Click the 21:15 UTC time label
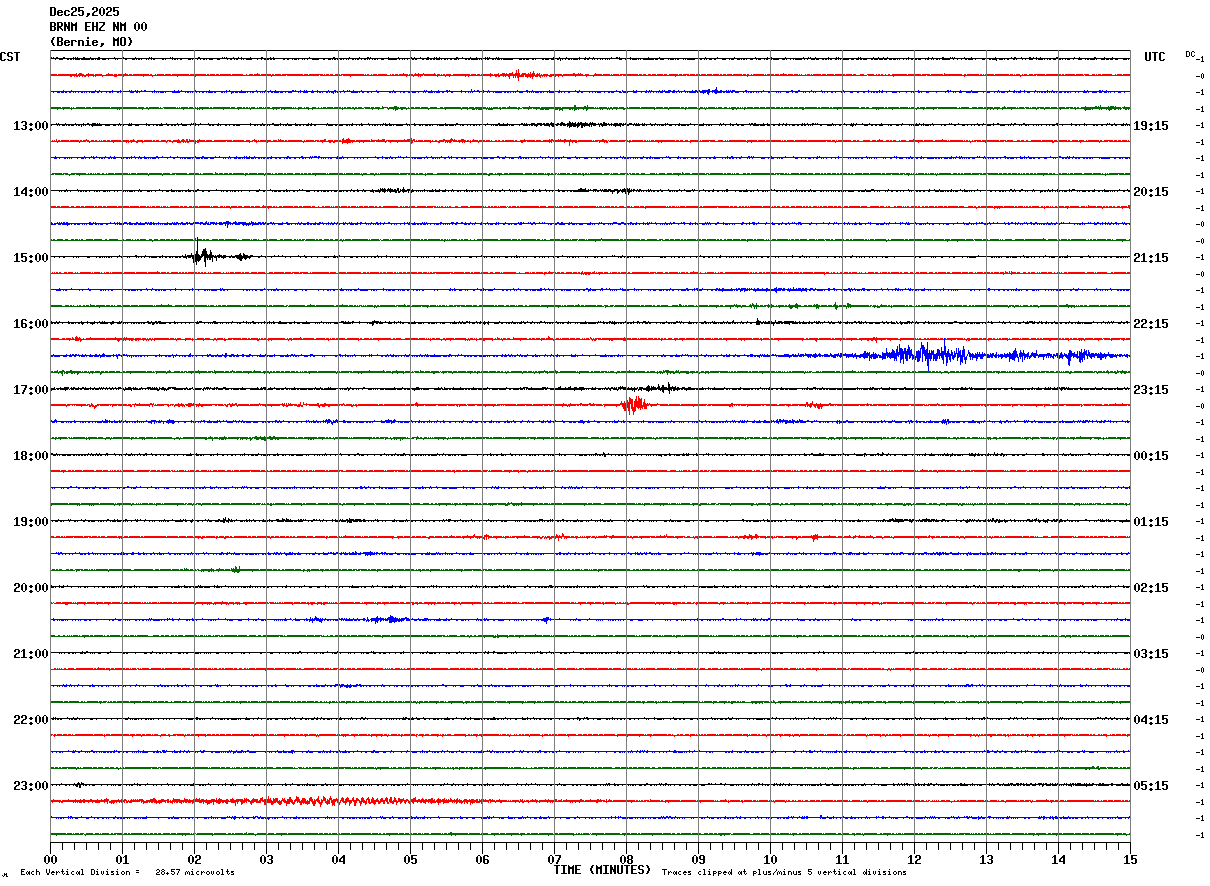Screen dimensions: 1210x886 1151,258
